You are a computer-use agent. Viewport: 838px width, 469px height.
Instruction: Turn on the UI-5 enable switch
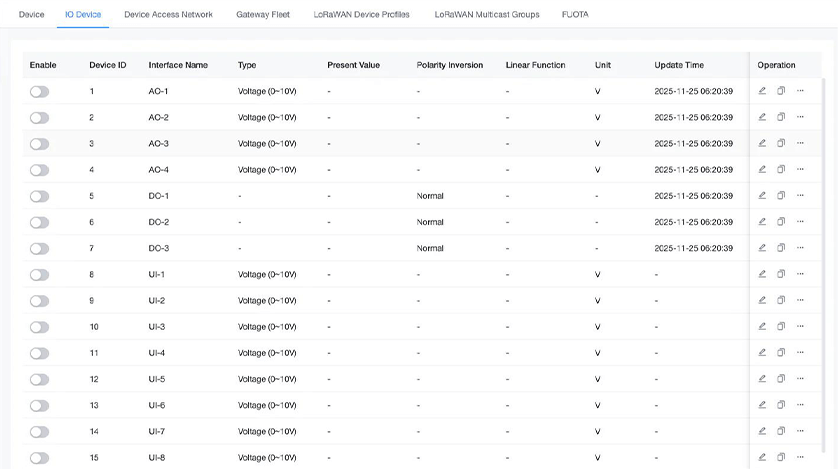[39, 379]
